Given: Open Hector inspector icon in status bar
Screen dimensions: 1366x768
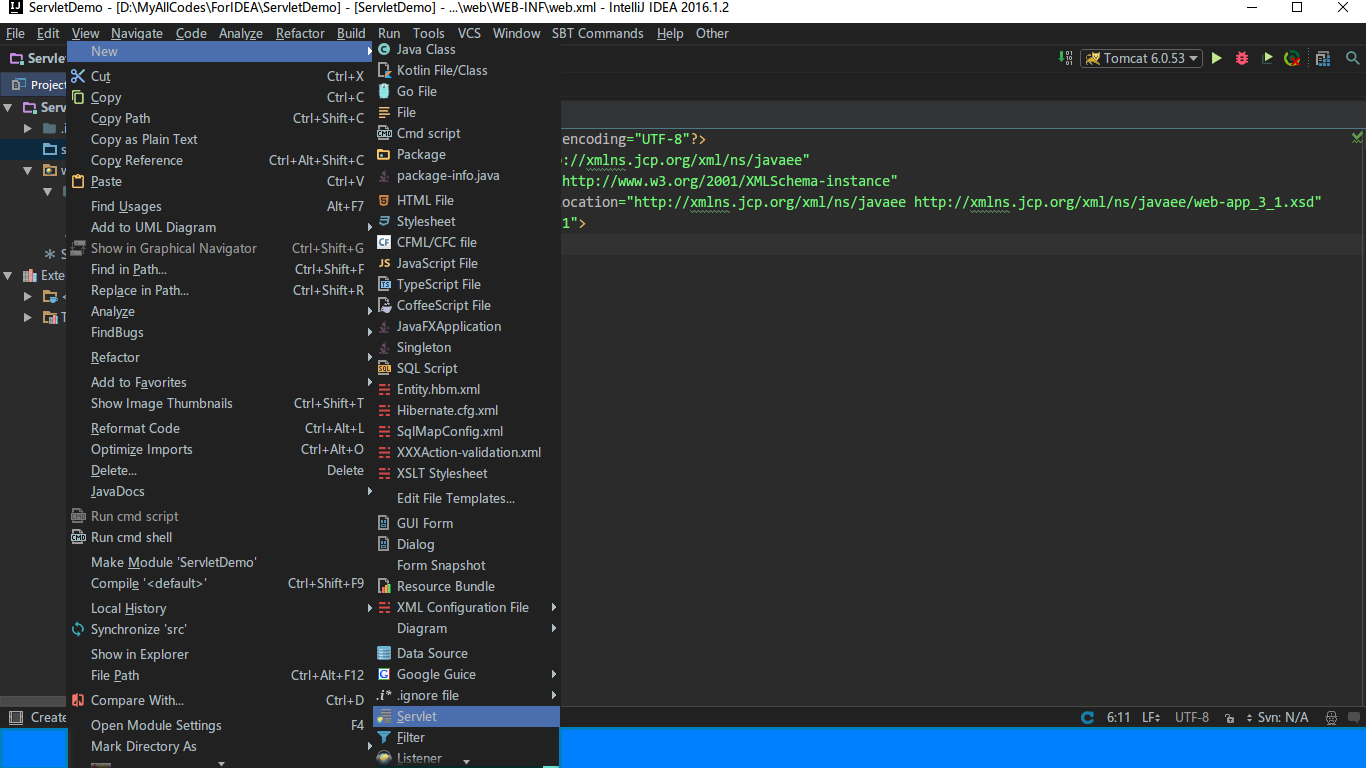Looking at the screenshot, I should (1331, 717).
